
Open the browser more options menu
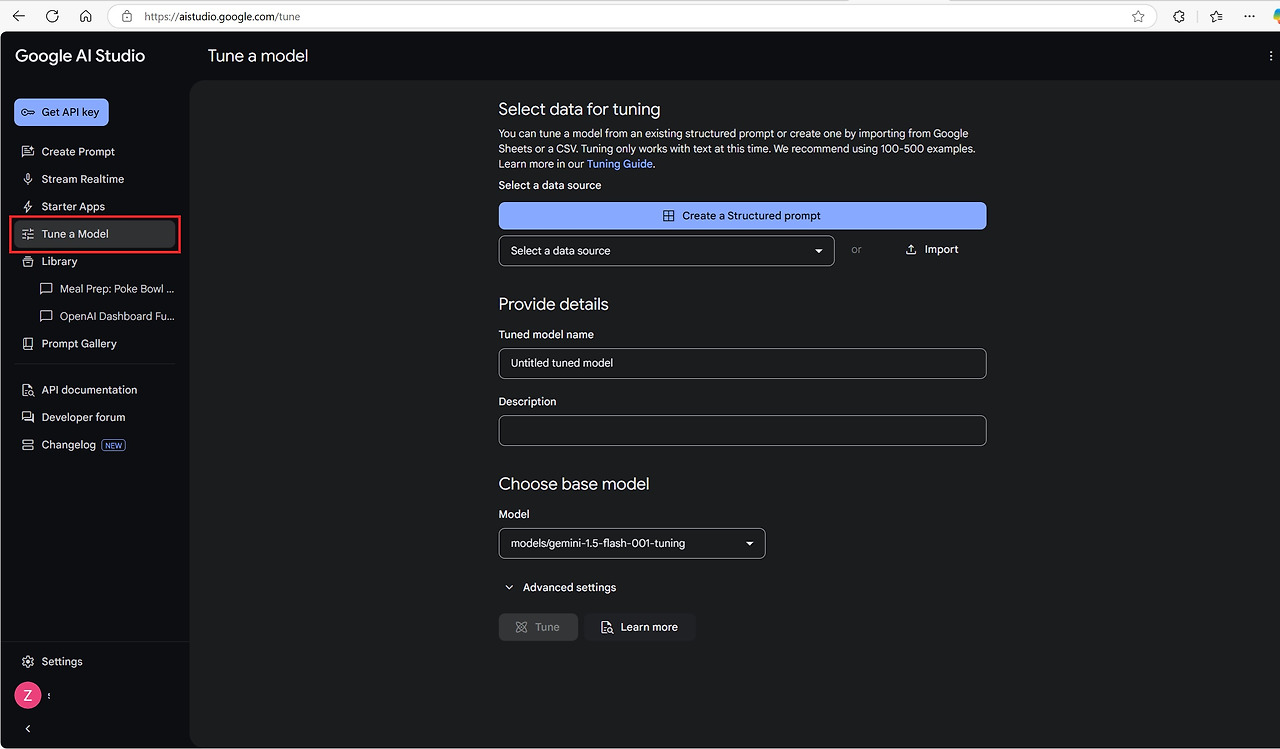tap(1249, 16)
